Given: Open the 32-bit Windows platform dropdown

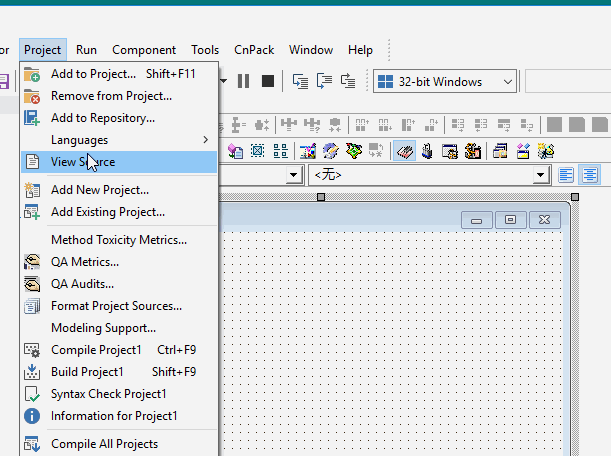Looking at the screenshot, I should click(445, 82).
